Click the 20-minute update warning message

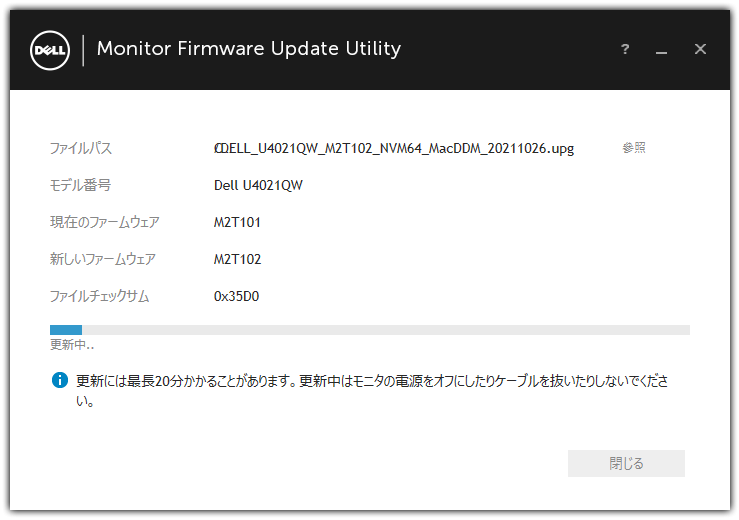[372, 390]
